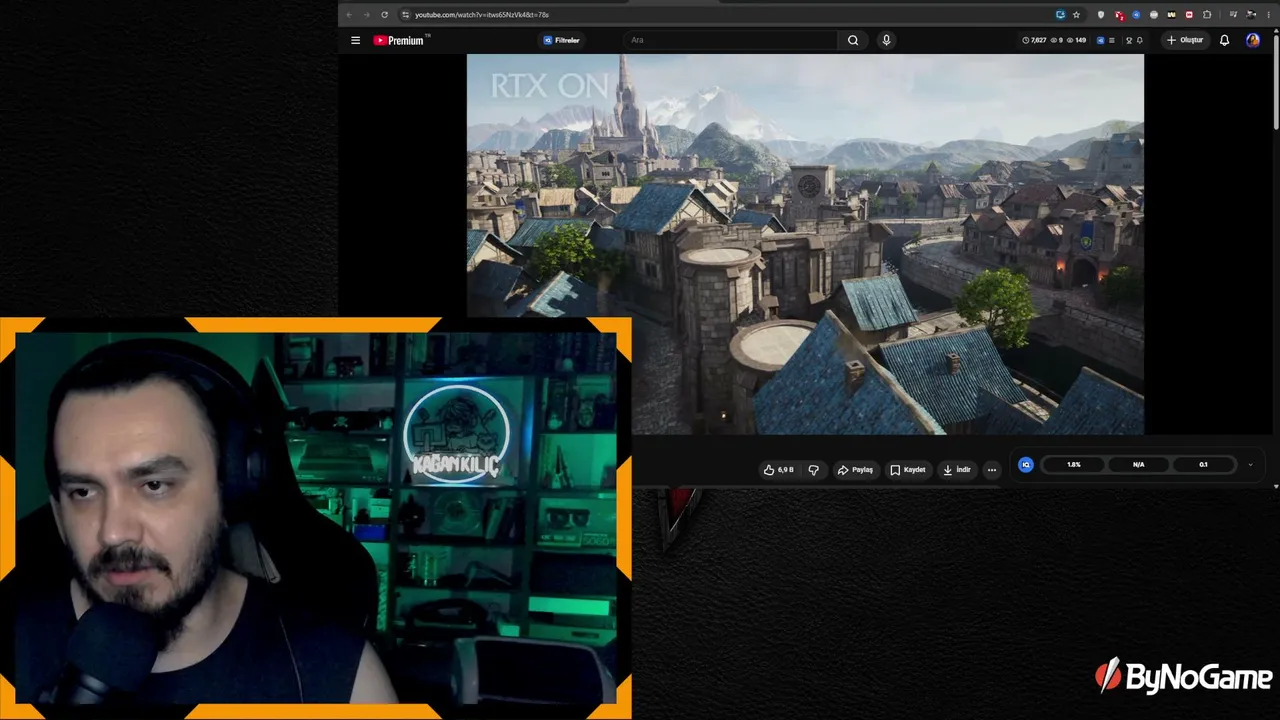Save the video with Kaydet
Viewport: 1280px width, 720px height.
908,469
